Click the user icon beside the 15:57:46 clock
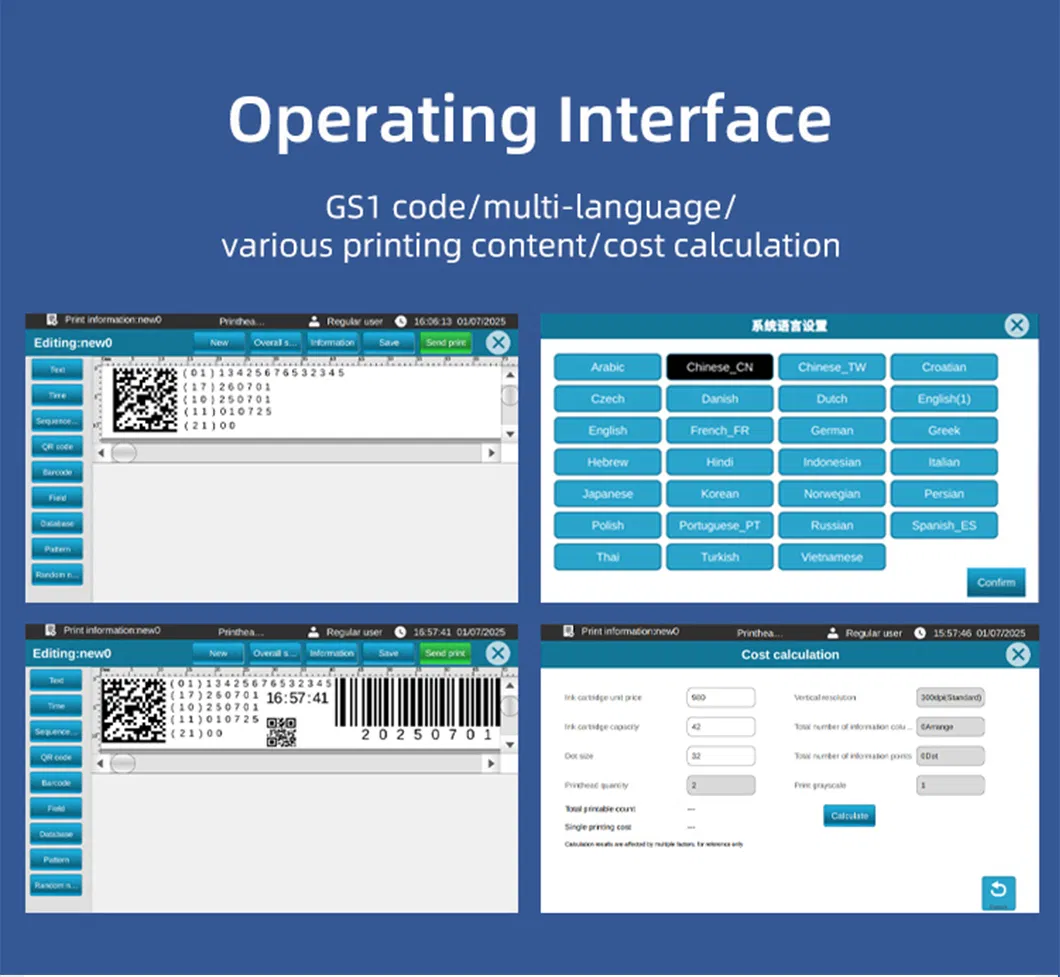Image resolution: width=1060 pixels, height=977 pixels. click(x=832, y=633)
